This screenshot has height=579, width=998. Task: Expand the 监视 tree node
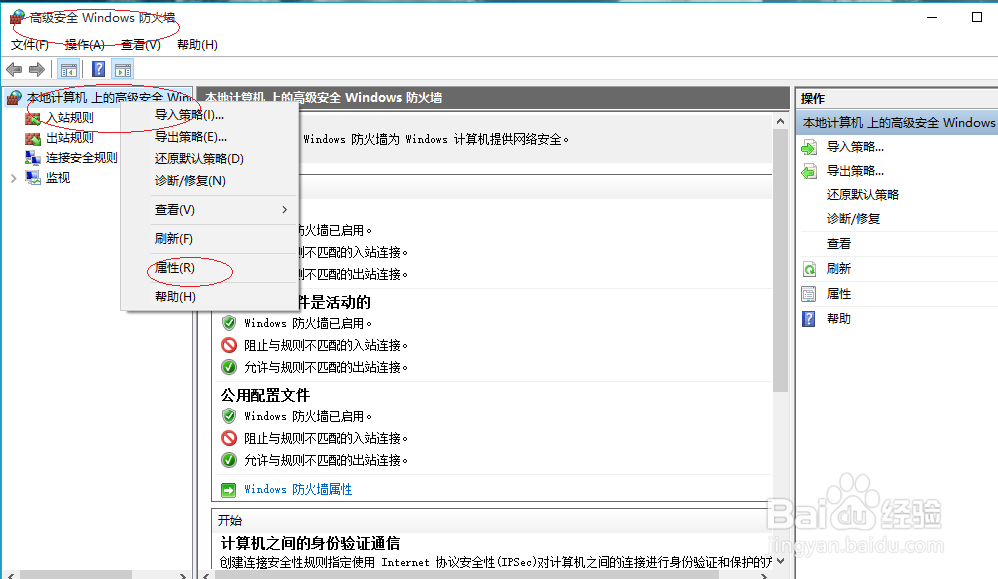13,178
